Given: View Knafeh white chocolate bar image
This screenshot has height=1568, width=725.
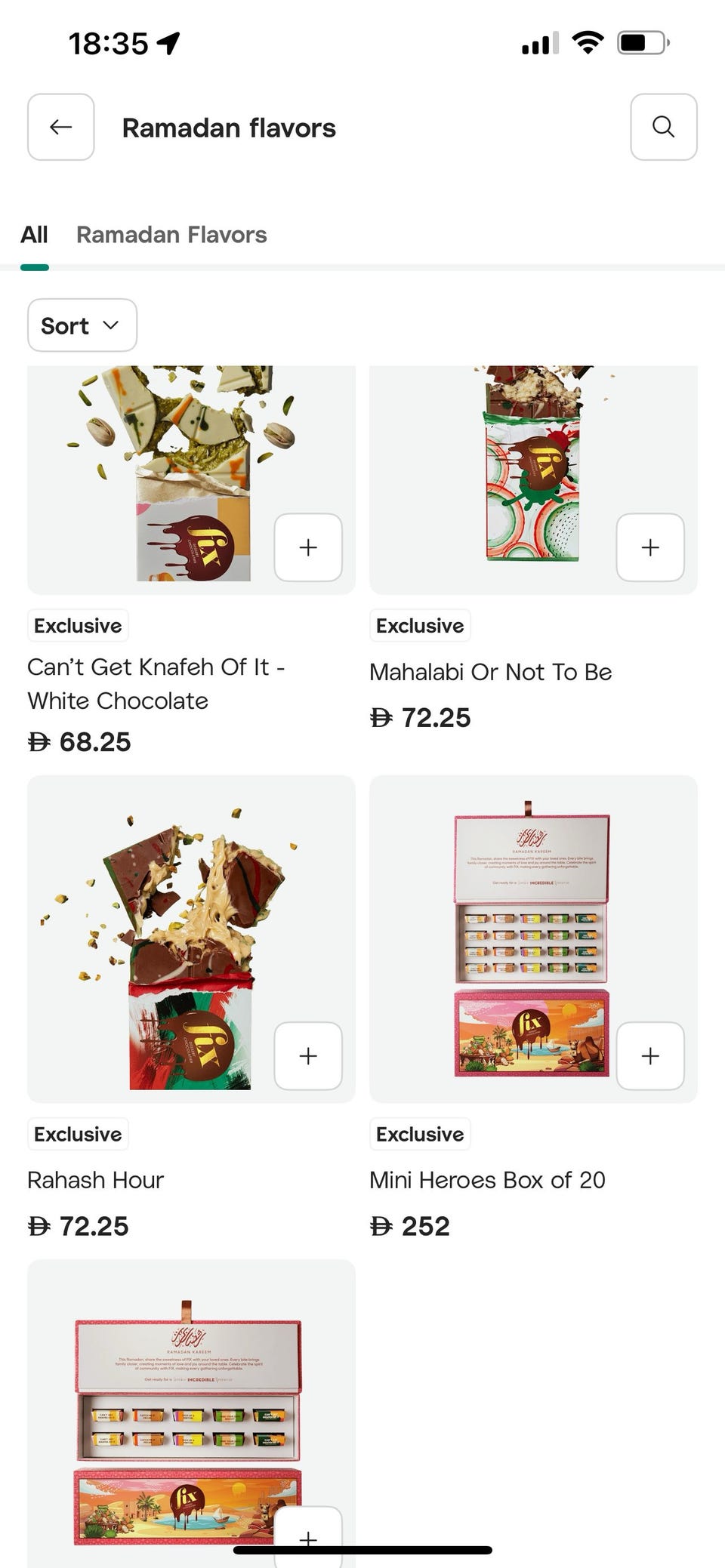Looking at the screenshot, I should [191, 479].
